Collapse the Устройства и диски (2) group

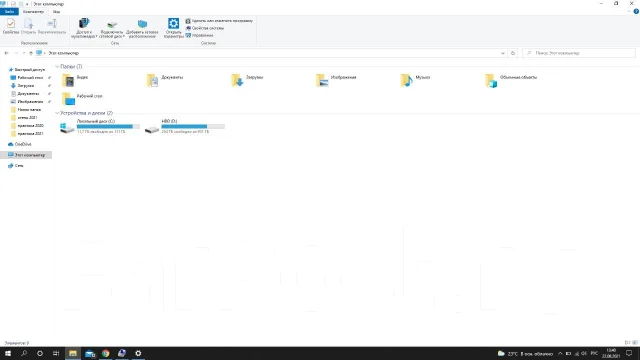click(57, 113)
